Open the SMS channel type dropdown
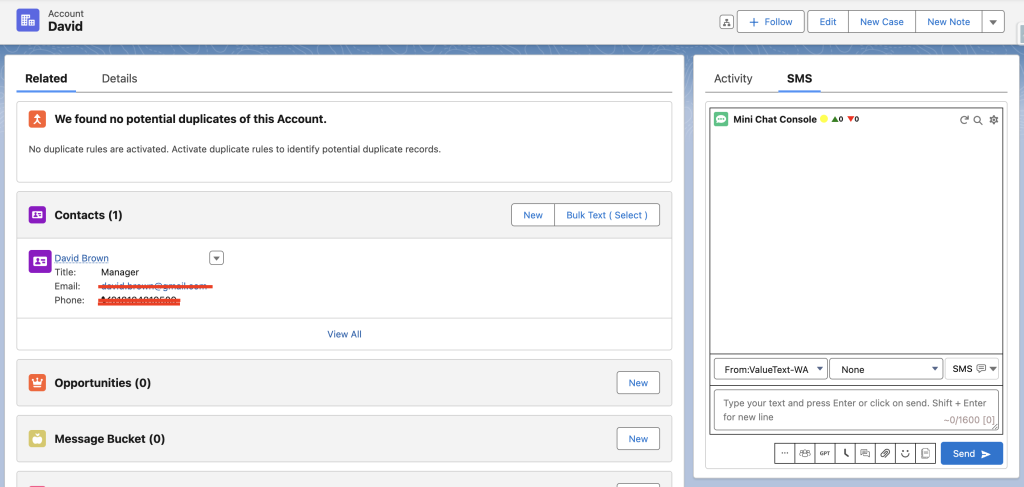This screenshot has width=1024, height=487. click(972, 369)
